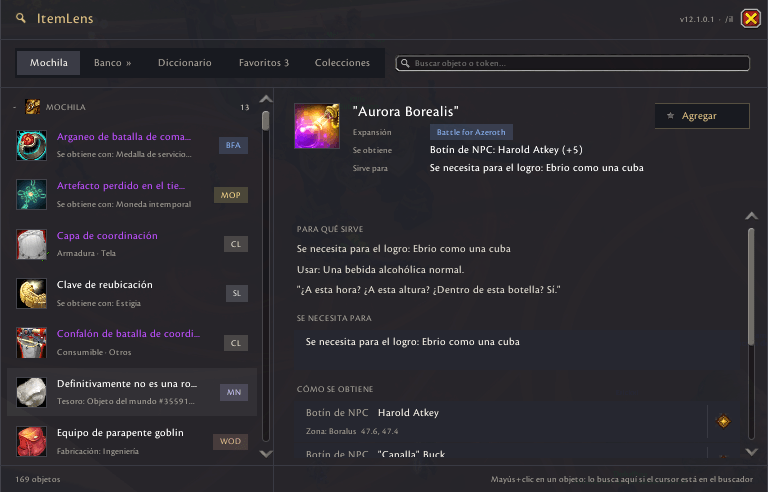This screenshot has width=768, height=492.
Task: Click the CL badge on Confalón row
Action: pyautogui.click(x=236, y=343)
